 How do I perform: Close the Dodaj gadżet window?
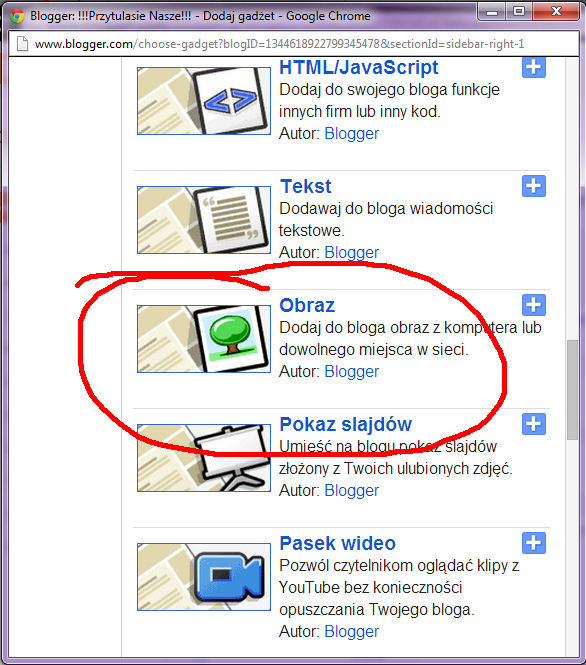[556, 11]
